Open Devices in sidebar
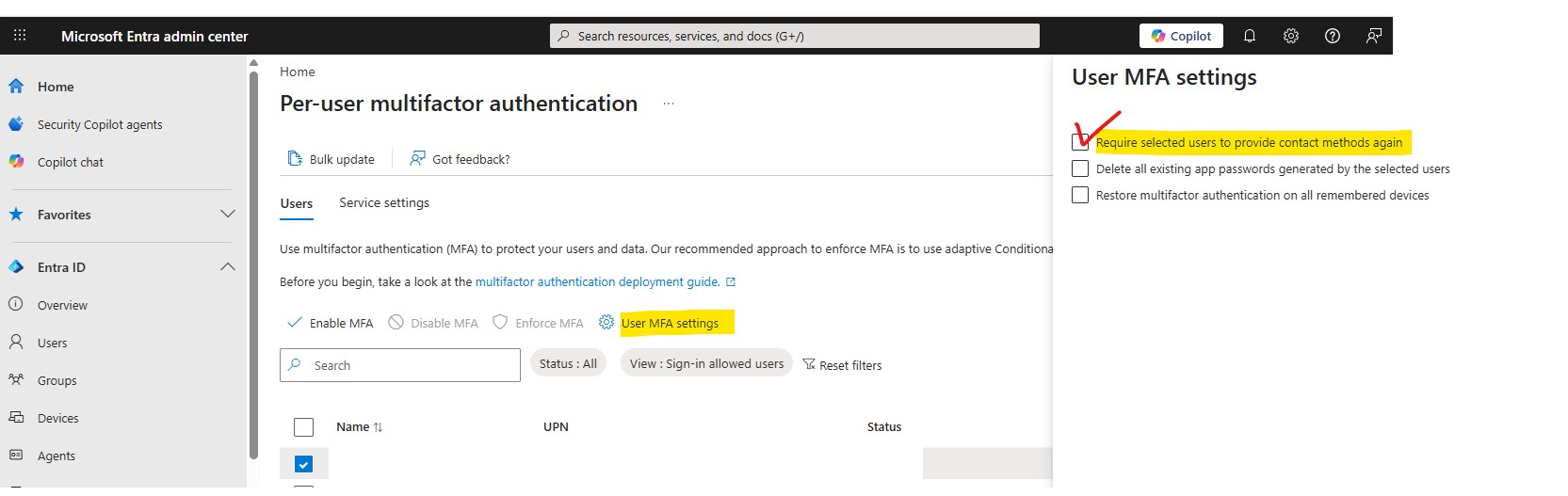This screenshot has width=1568, height=496. [57, 418]
